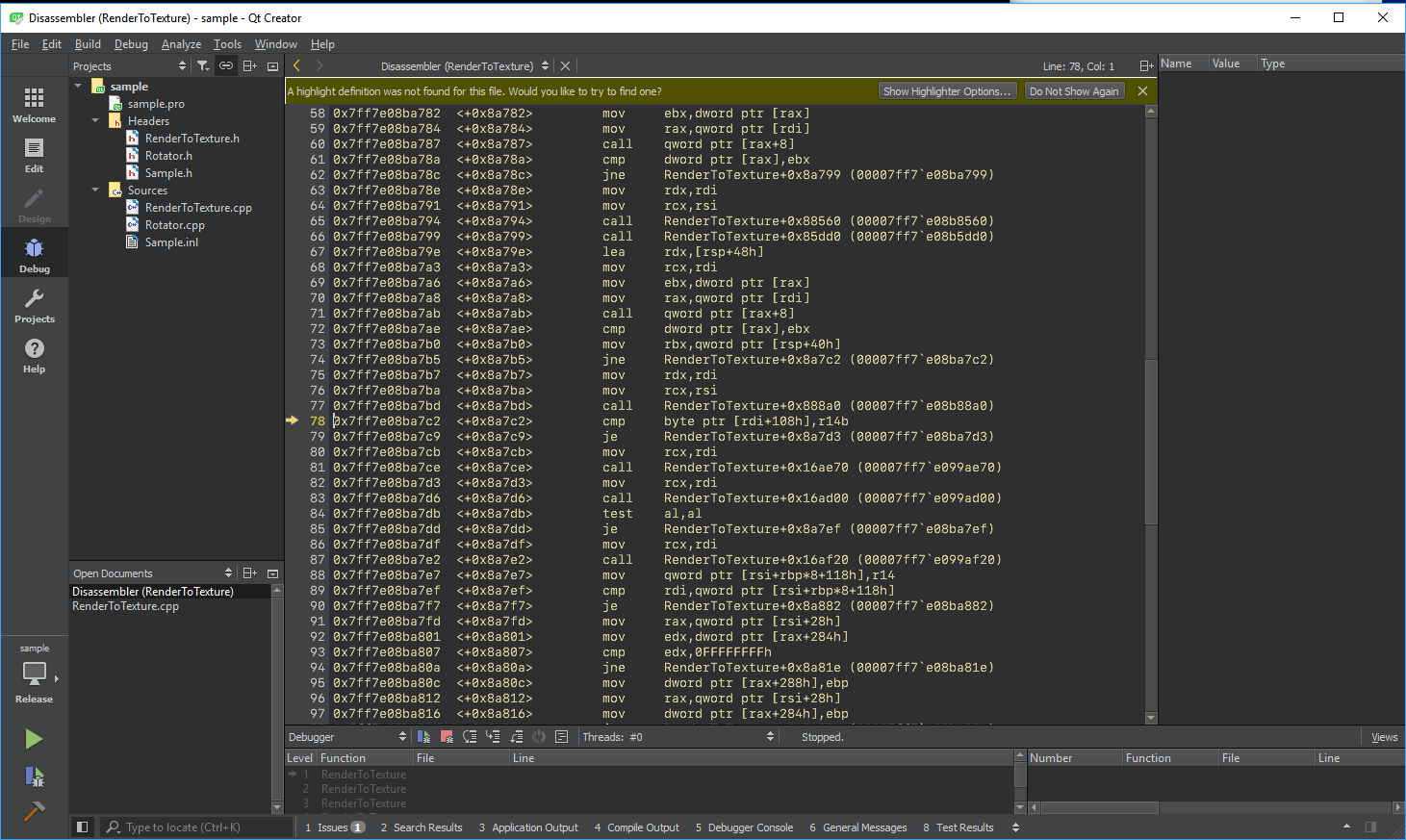Click the Step Out debugger icon
This screenshot has height=840, width=1406.
pyautogui.click(x=516, y=736)
